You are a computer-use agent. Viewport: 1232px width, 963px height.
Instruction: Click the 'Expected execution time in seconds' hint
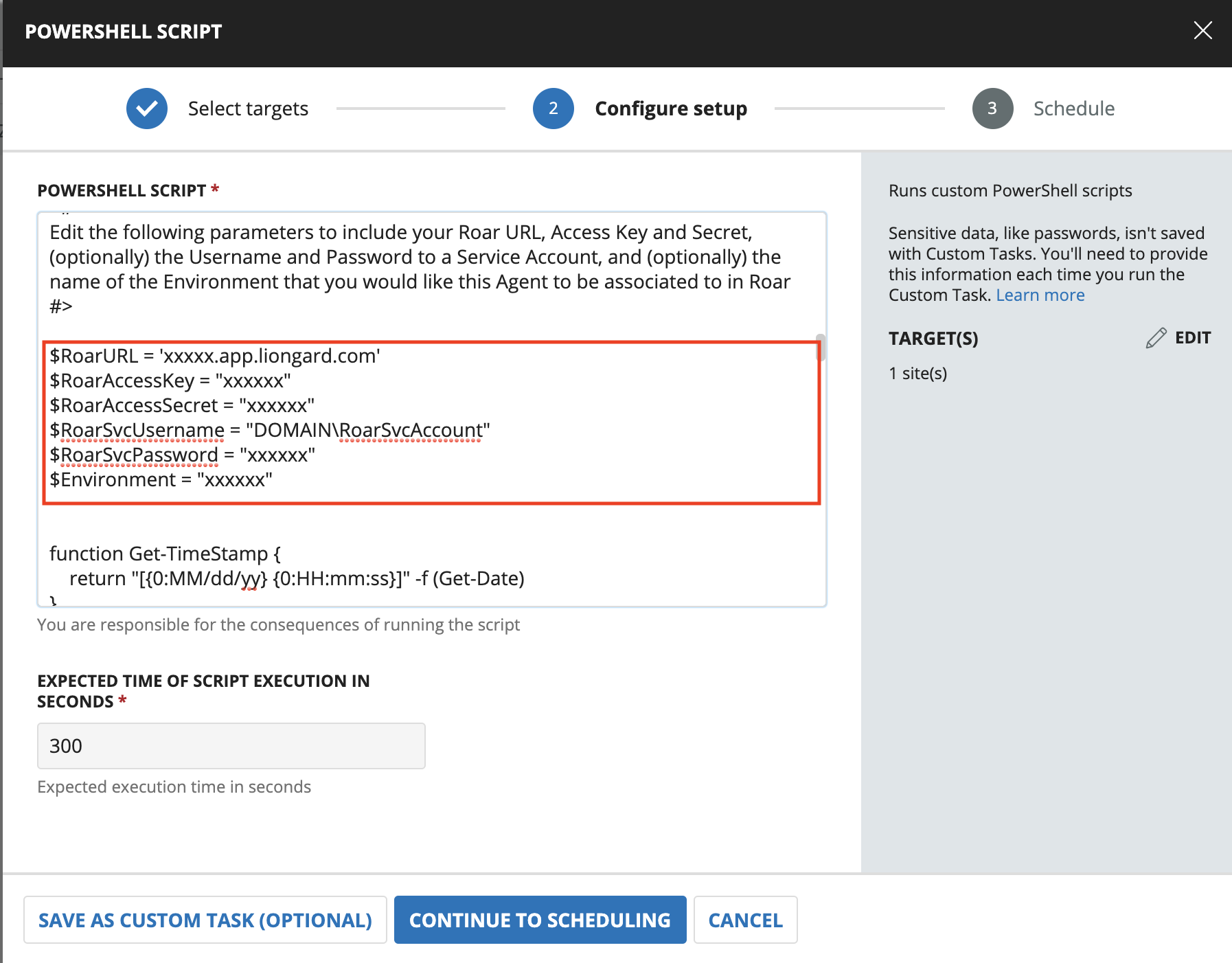click(174, 787)
